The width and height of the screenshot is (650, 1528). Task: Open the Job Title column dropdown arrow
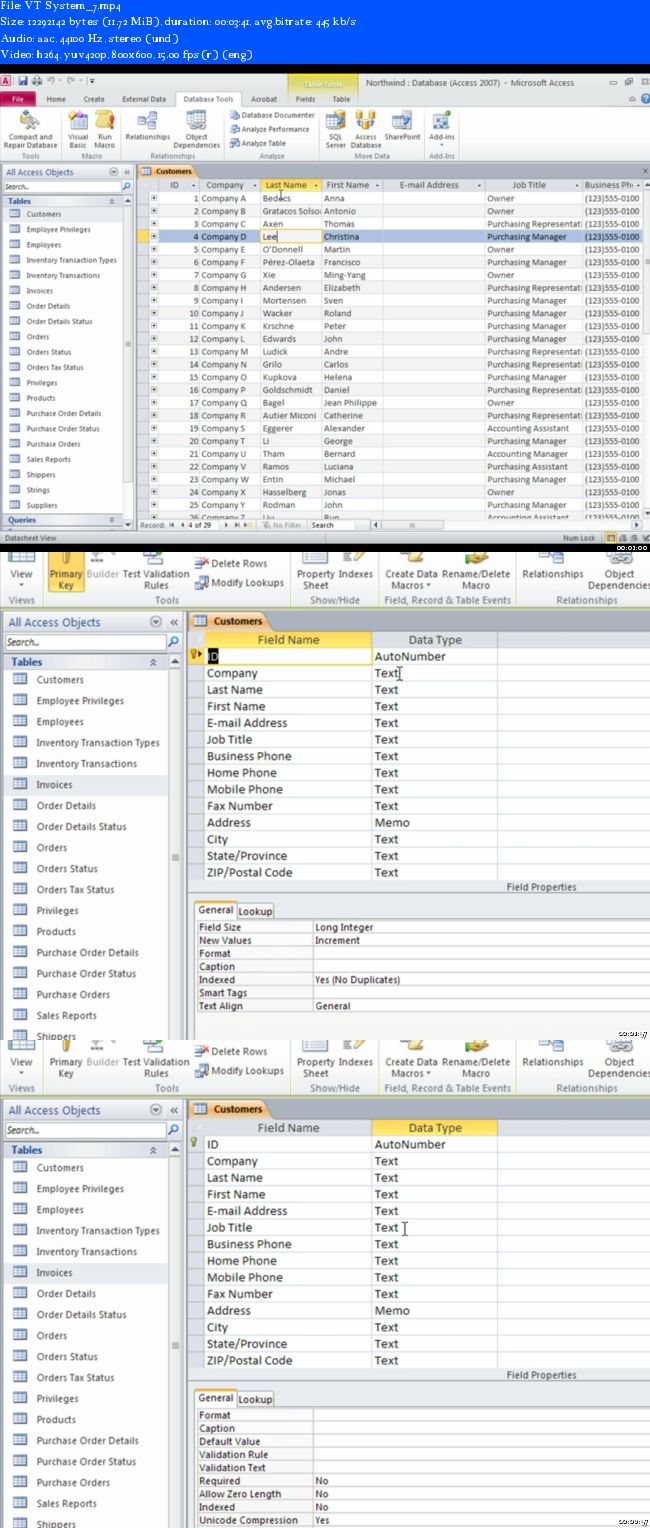coord(577,185)
